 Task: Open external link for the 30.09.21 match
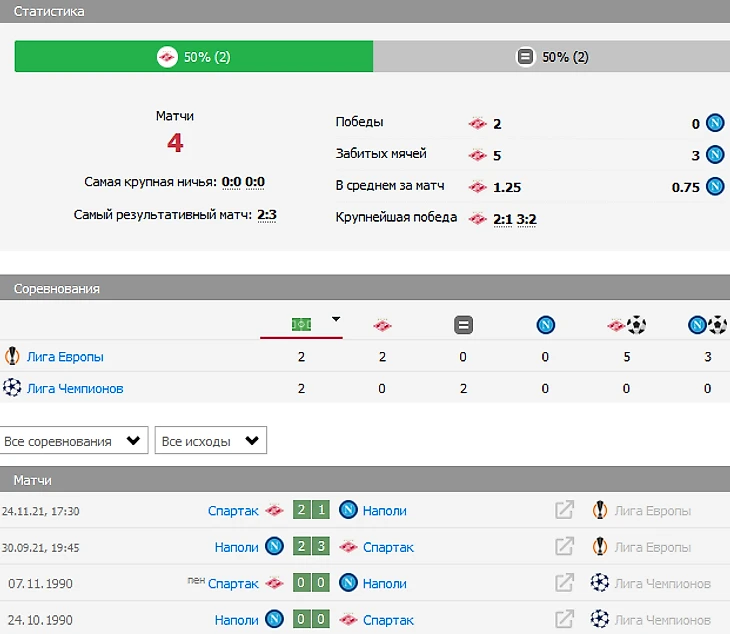pyautogui.click(x=564, y=547)
